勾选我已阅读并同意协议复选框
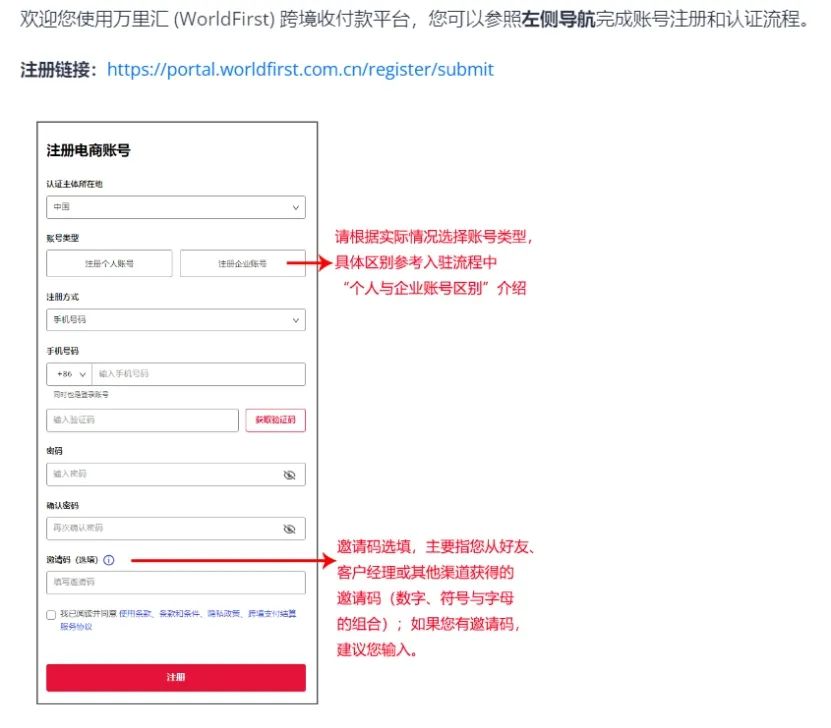This screenshot has height=728, width=831. 51,615
